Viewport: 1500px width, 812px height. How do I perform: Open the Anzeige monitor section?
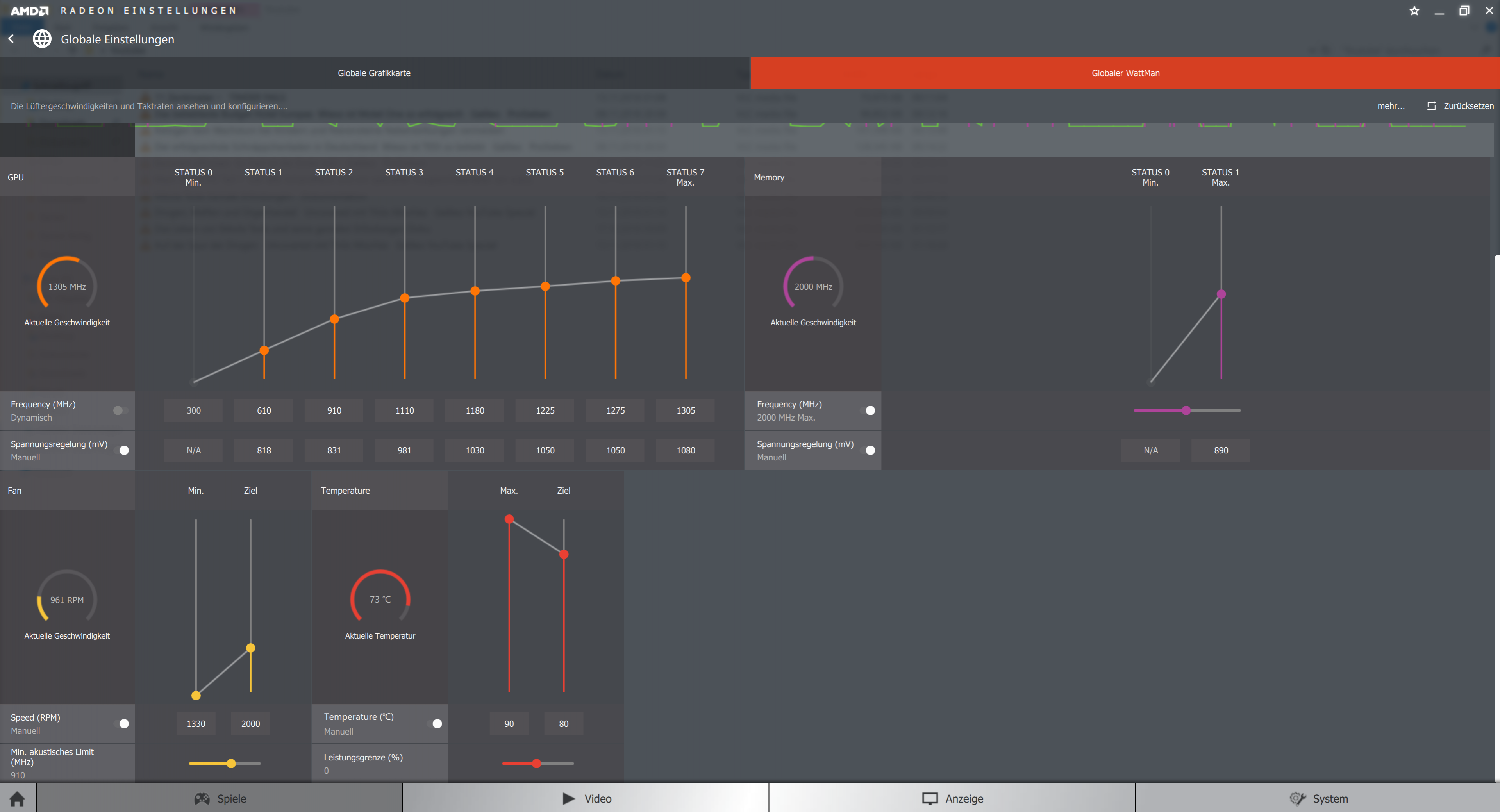(952, 798)
